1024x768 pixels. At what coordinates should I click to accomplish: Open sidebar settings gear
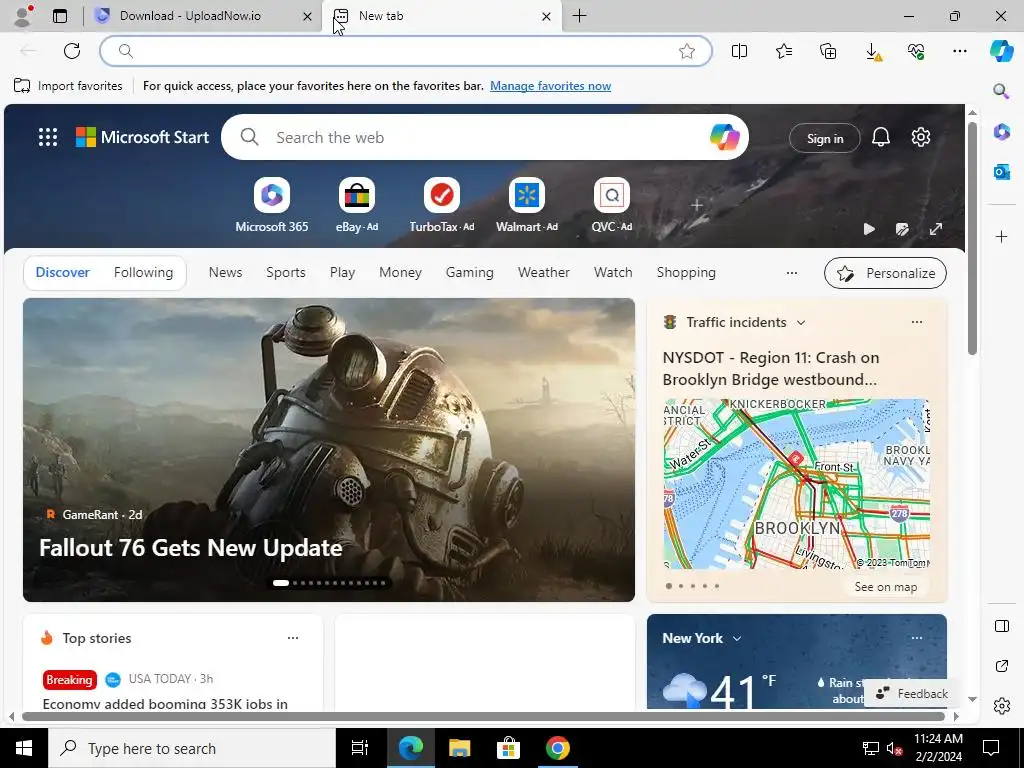click(1001, 706)
